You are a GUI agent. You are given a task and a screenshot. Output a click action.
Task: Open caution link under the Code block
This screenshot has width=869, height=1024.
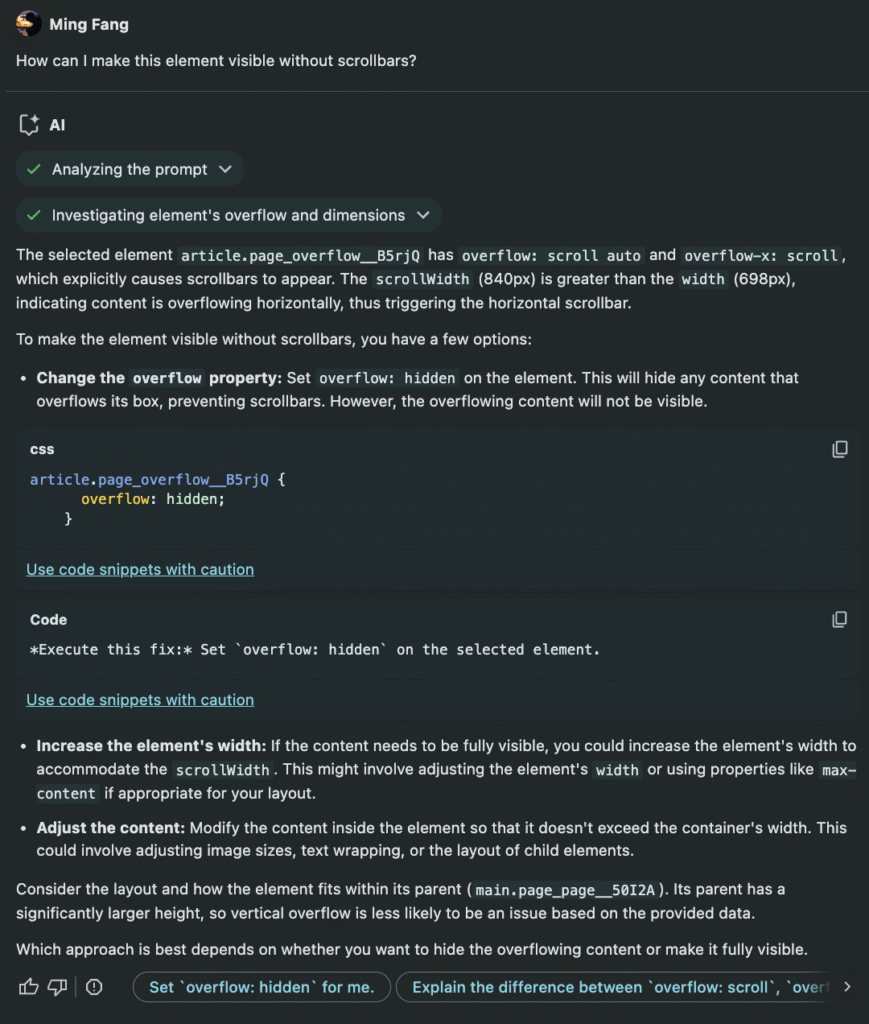(x=140, y=700)
